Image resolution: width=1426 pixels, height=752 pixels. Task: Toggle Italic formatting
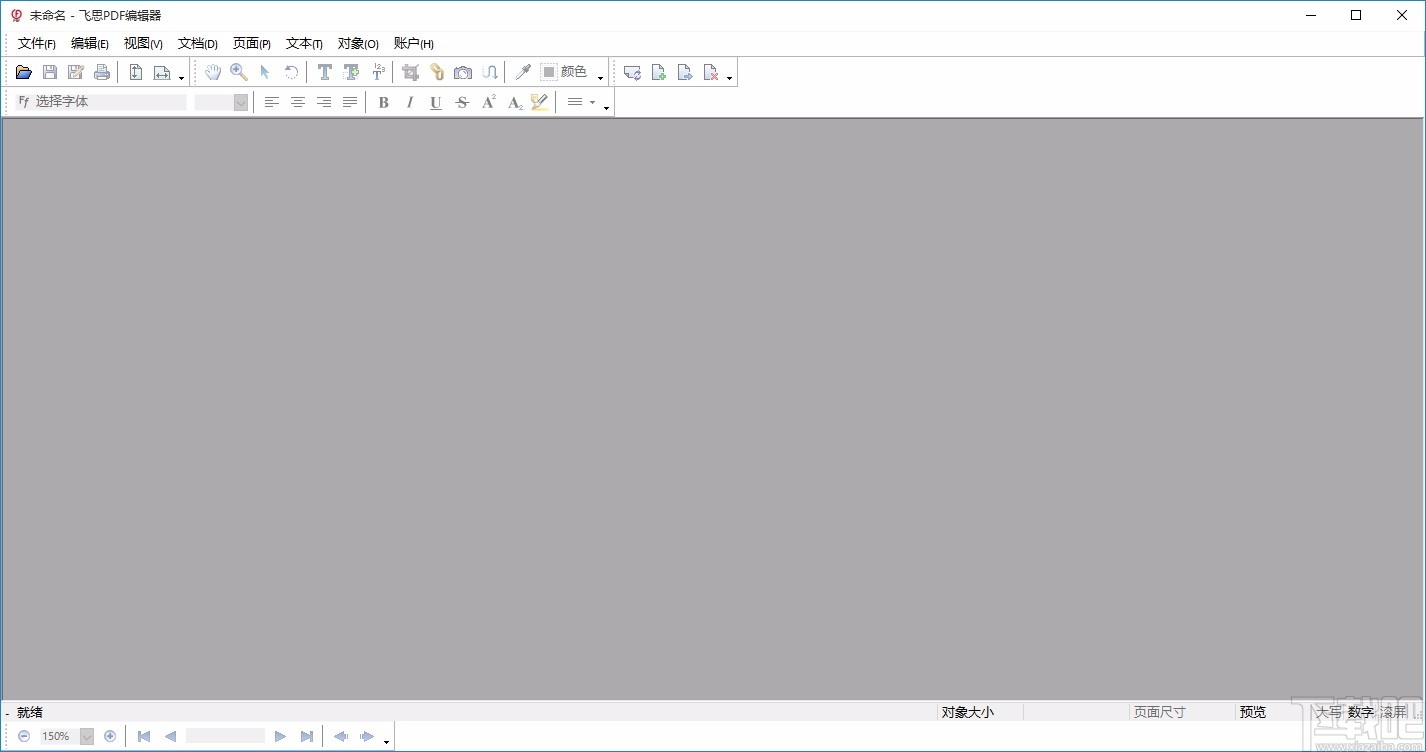[409, 102]
